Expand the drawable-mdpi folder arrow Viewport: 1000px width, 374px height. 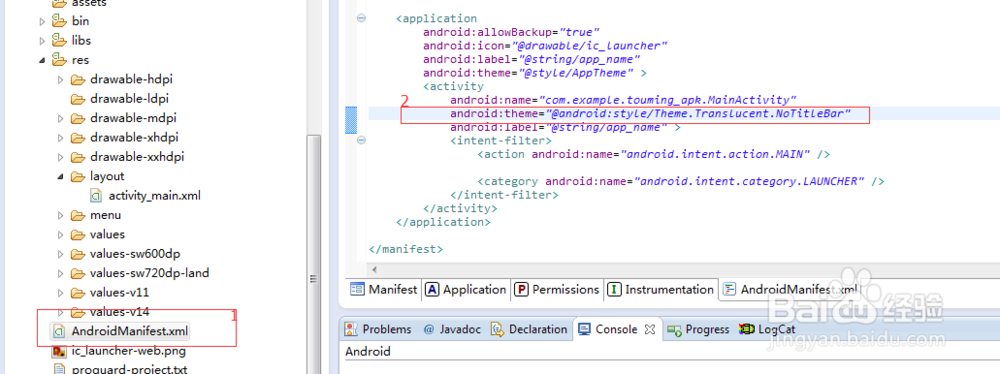[61, 119]
